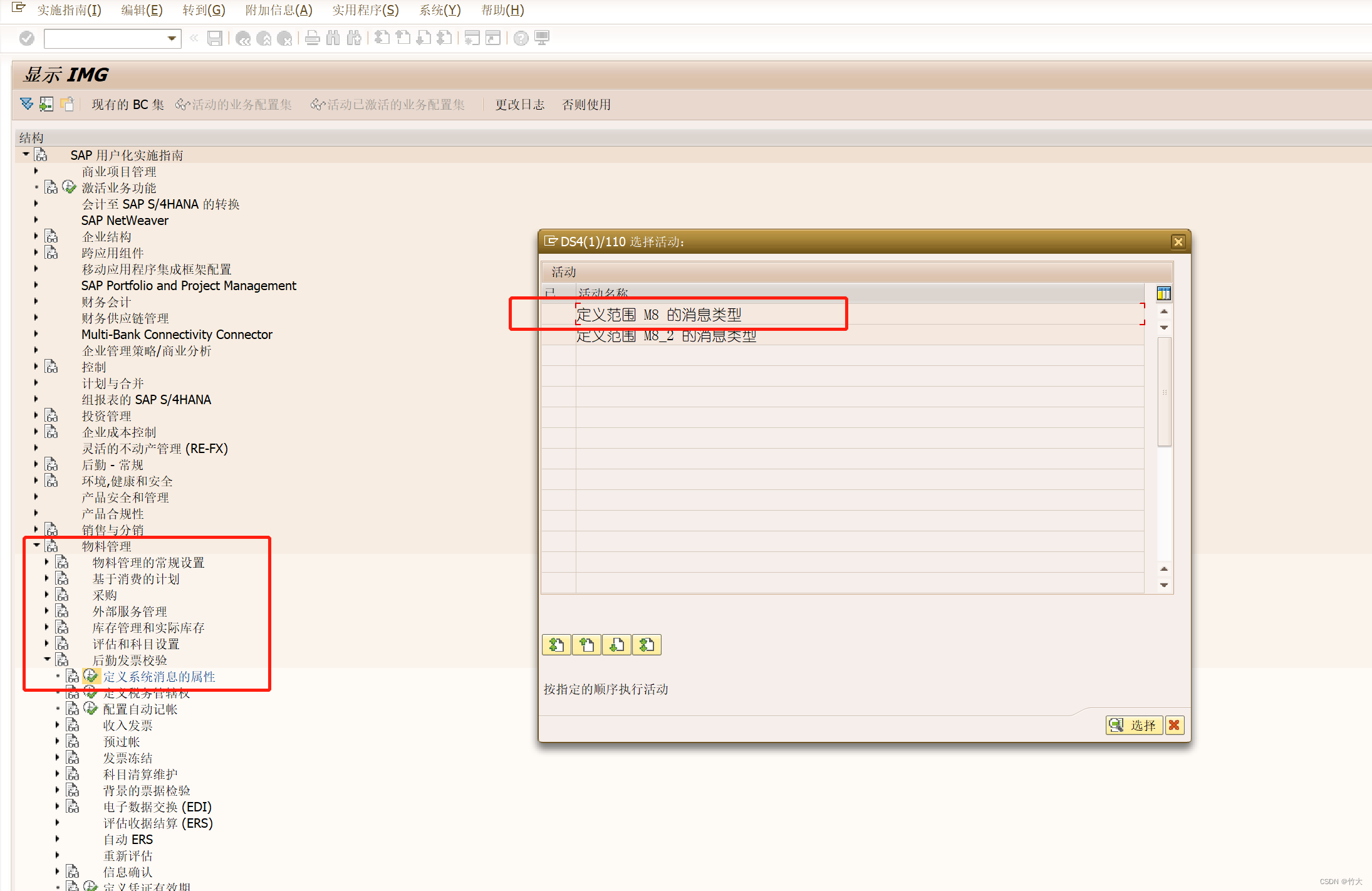Open the transaction command field dropdown
Image resolution: width=1372 pixels, height=891 pixels.
(172, 39)
